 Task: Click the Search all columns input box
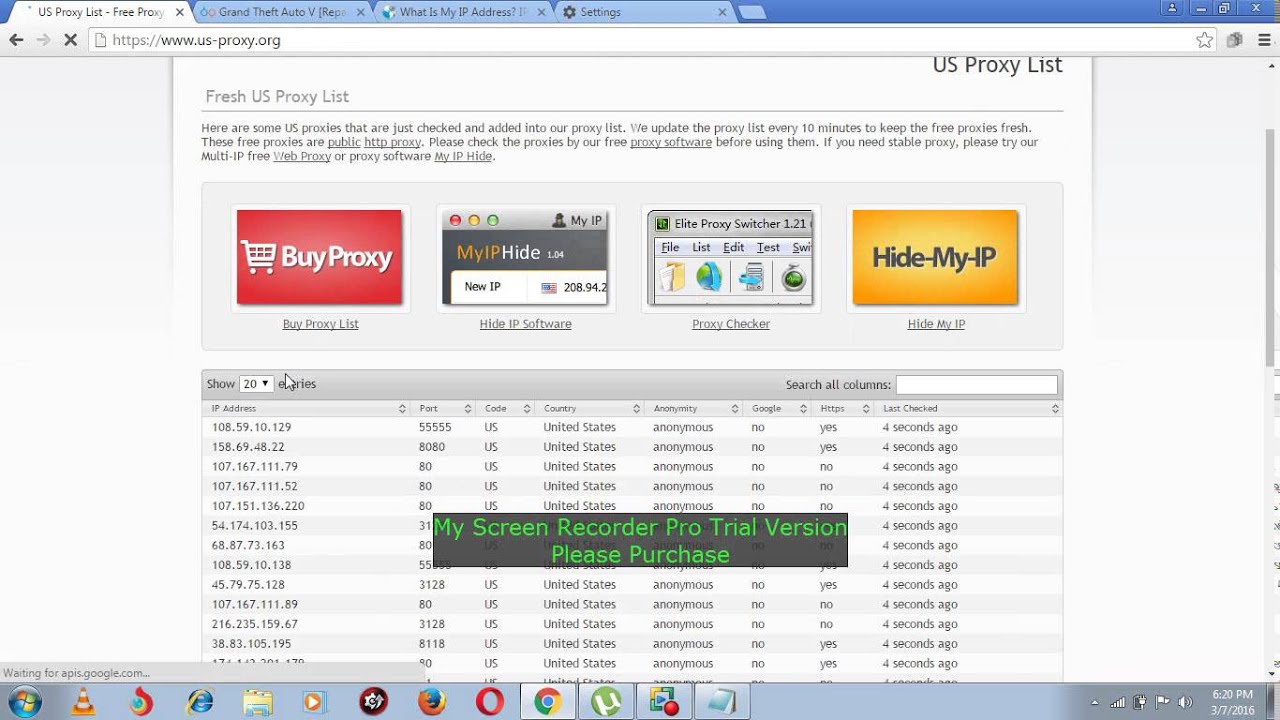[976, 384]
